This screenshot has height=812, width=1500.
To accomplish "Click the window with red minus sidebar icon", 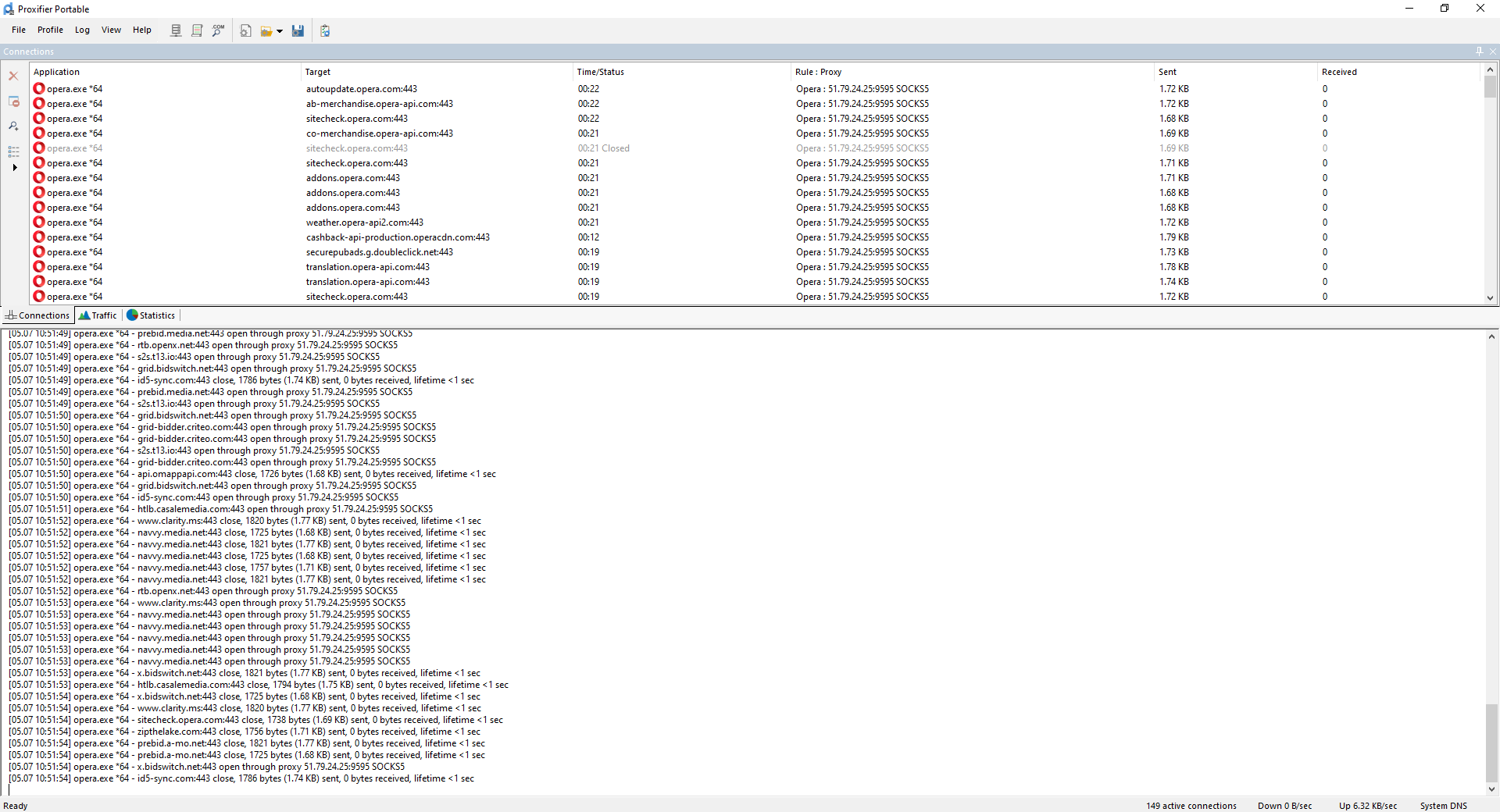I will tap(13, 101).
